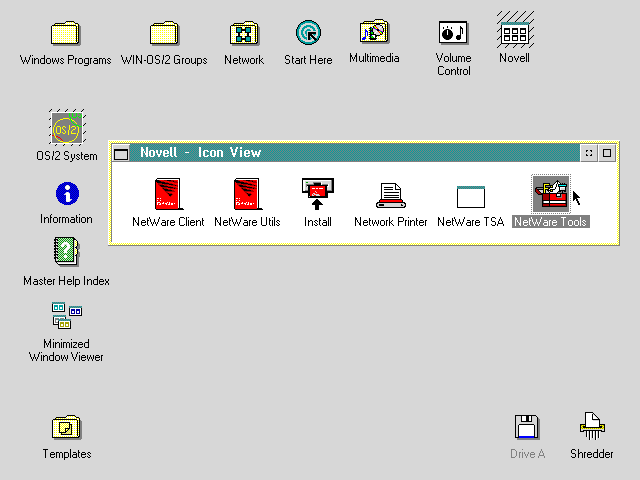Screen dimensions: 640x480
Task: Click the "Templates" label text
Action: [67, 454]
